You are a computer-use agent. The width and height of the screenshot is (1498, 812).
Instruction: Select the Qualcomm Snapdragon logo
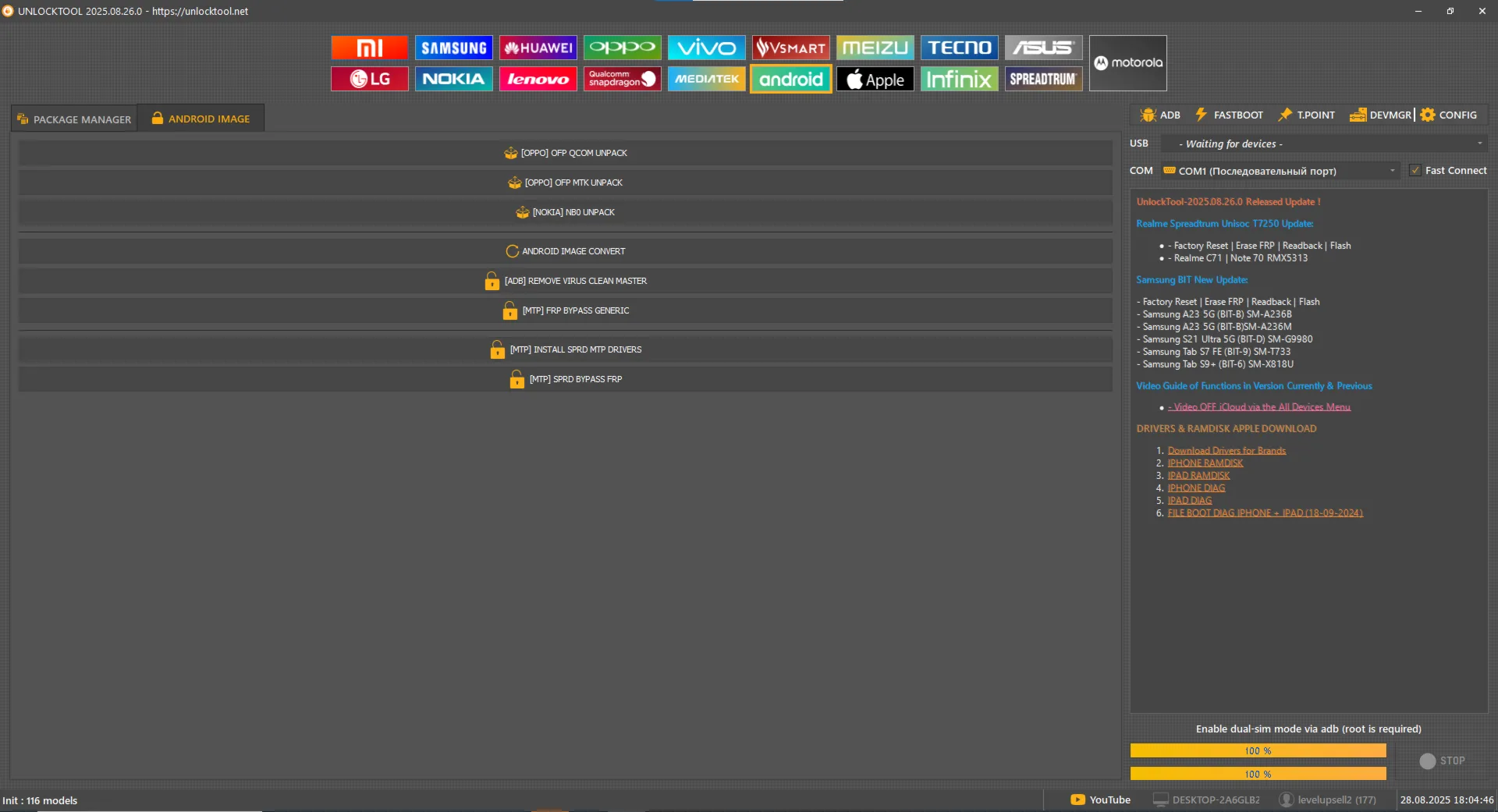[622, 79]
